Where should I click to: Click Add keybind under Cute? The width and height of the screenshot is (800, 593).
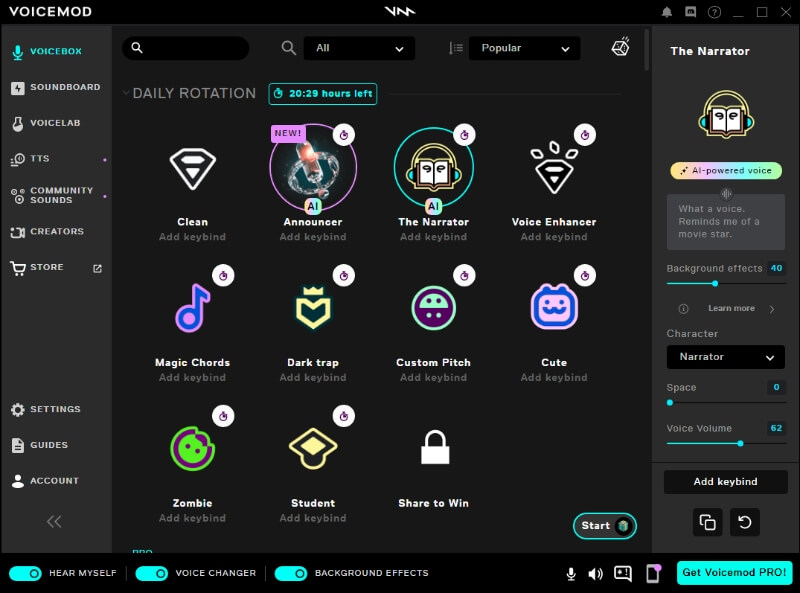pyautogui.click(x=554, y=378)
